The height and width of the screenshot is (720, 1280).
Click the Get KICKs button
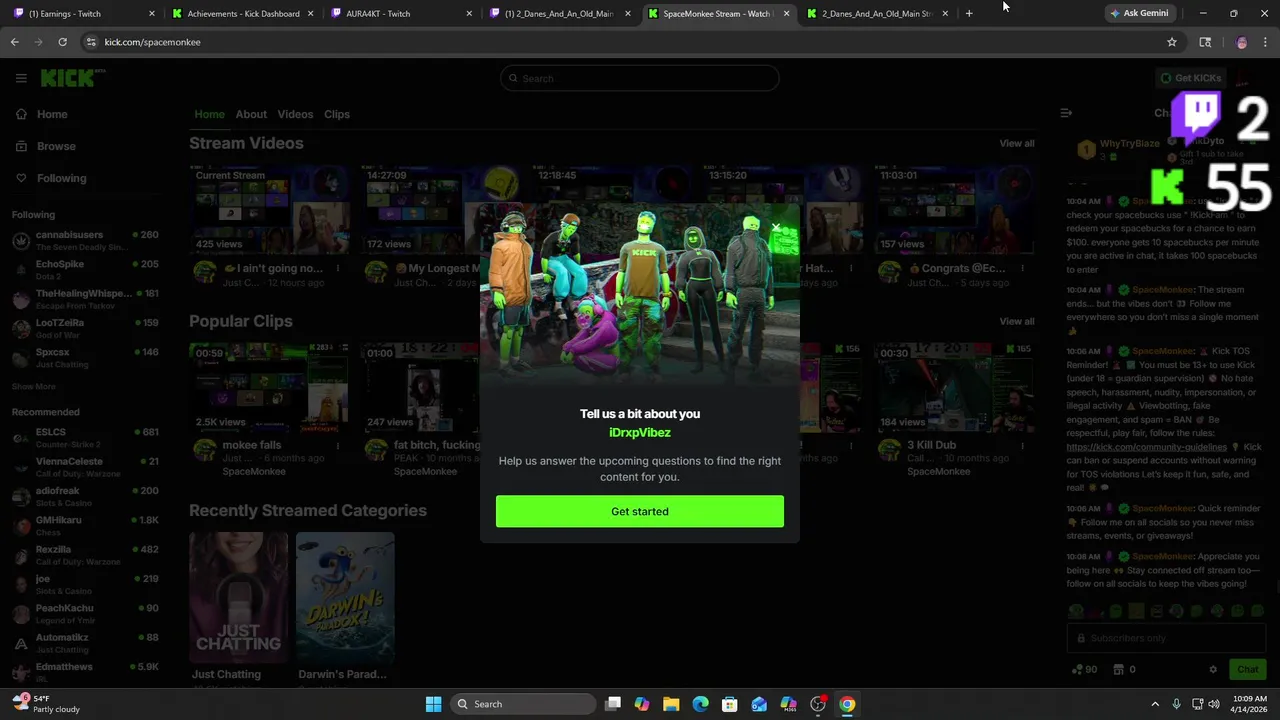click(1190, 78)
